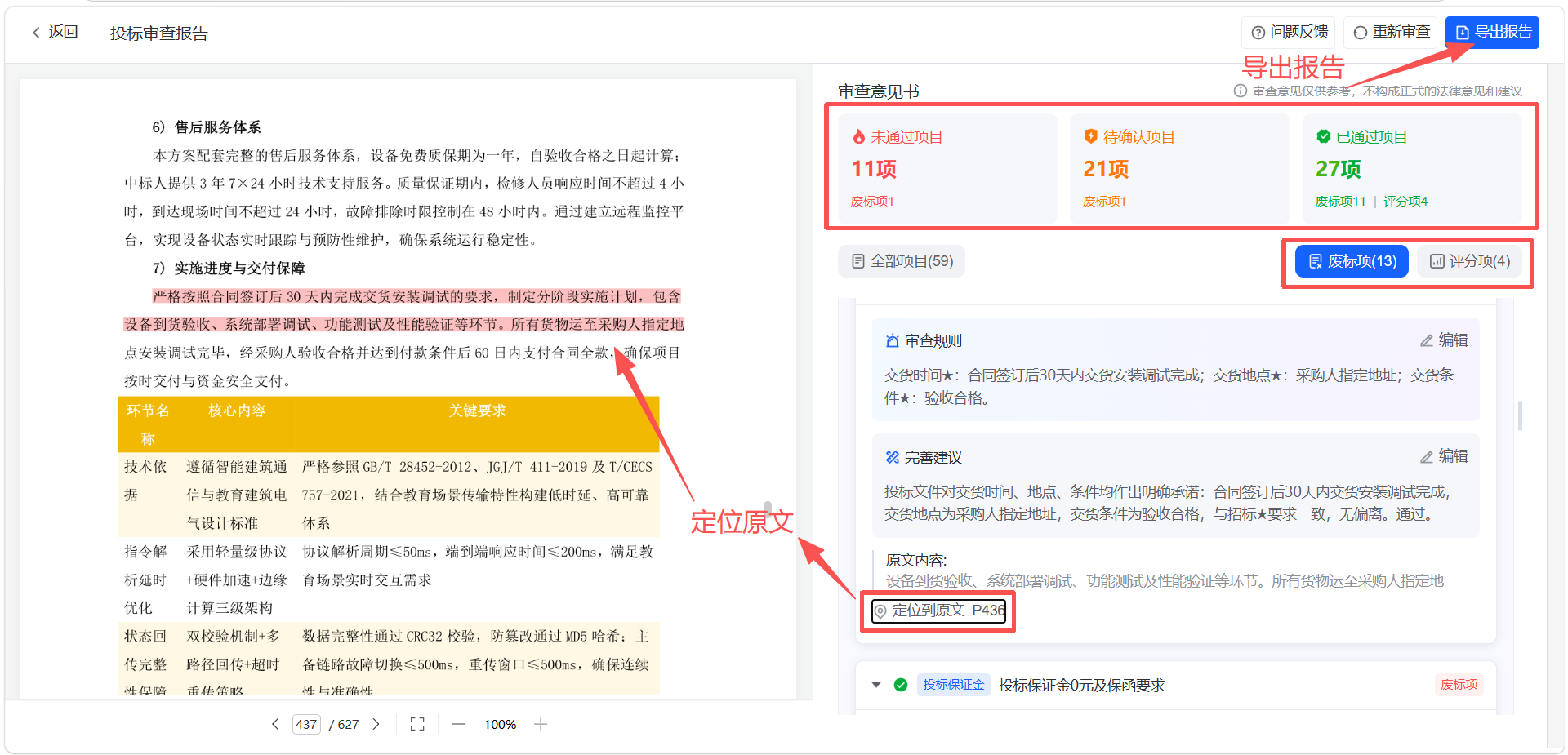
Task: Click the shield icon of 待确认项目
Action: point(1090,137)
